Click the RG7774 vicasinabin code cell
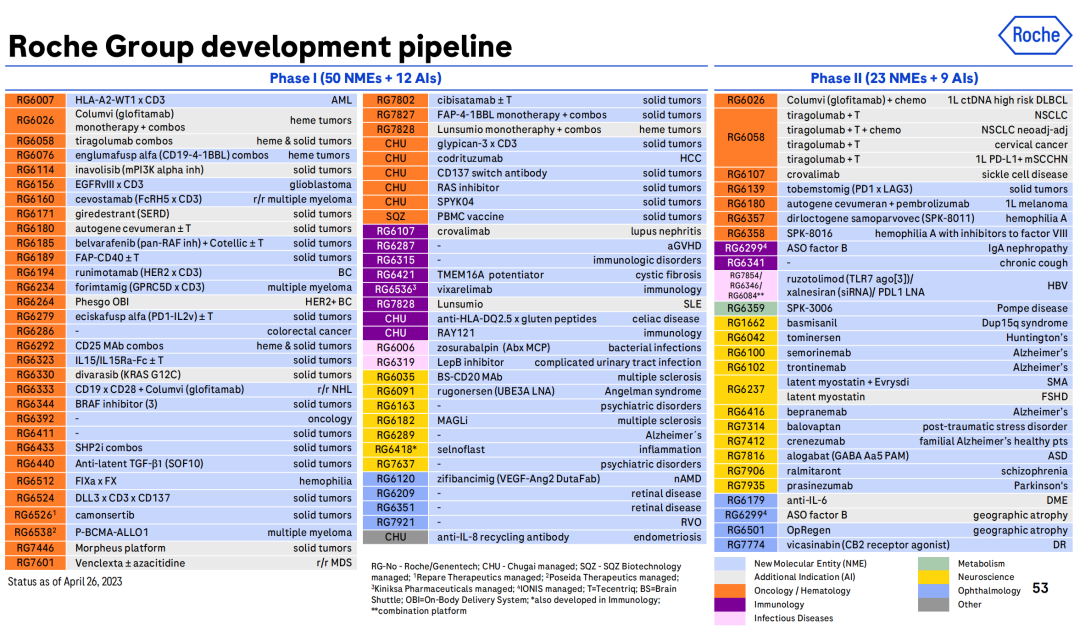 pyautogui.click(x=745, y=545)
